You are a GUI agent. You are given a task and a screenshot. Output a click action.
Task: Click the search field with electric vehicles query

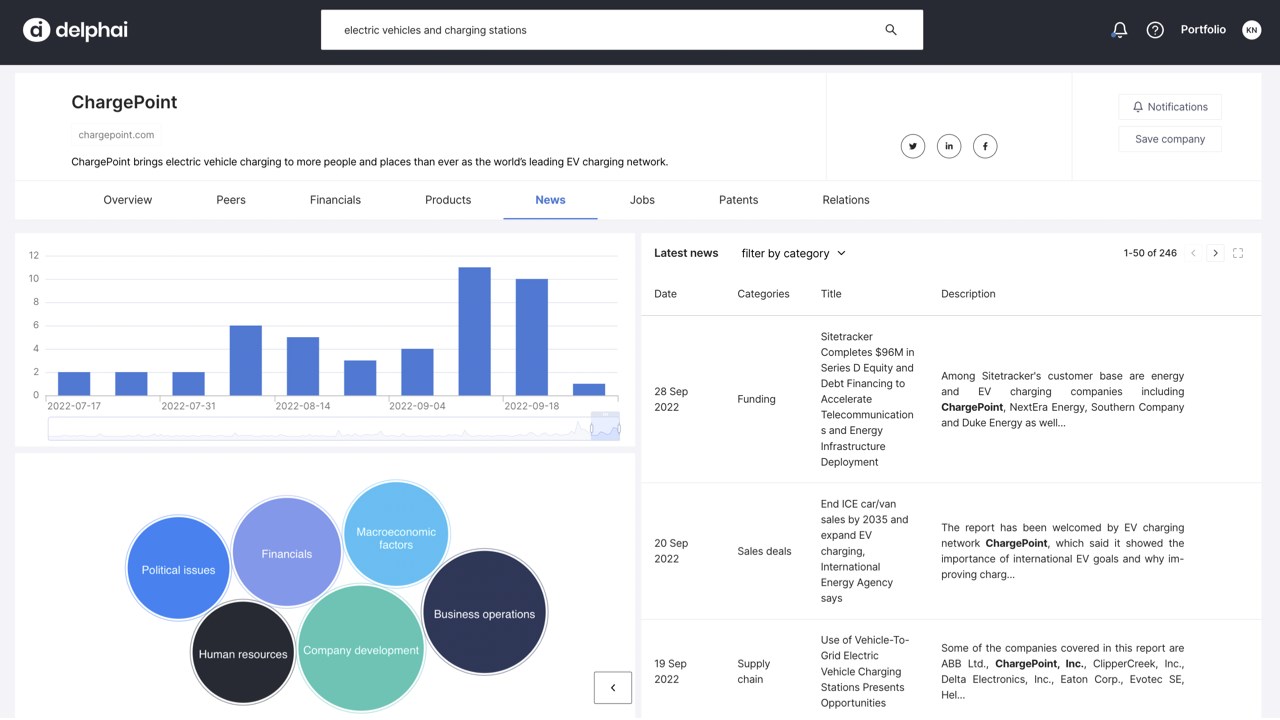click(622, 30)
